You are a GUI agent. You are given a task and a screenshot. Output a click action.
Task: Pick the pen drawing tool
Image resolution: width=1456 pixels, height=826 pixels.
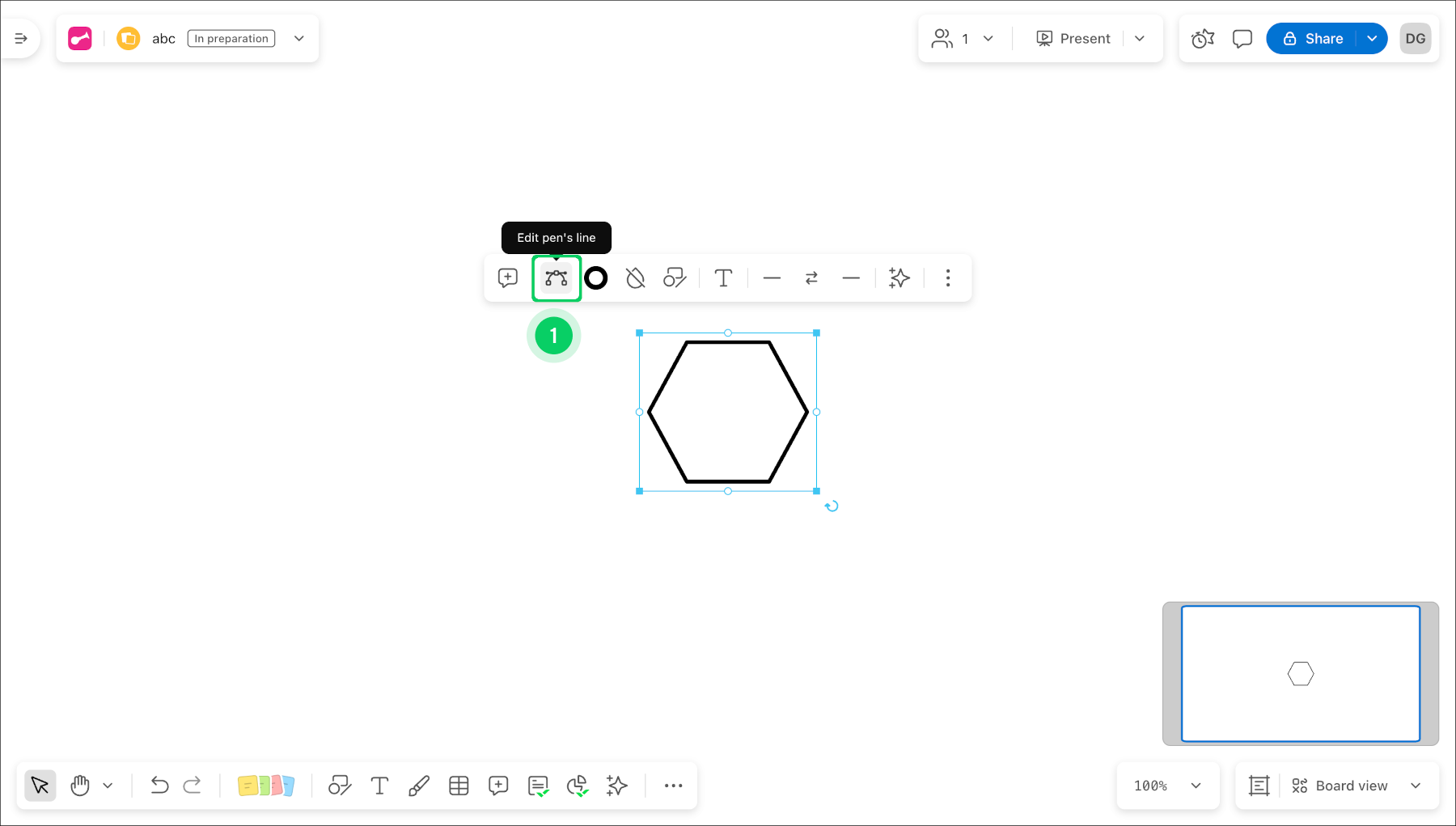[x=419, y=785]
